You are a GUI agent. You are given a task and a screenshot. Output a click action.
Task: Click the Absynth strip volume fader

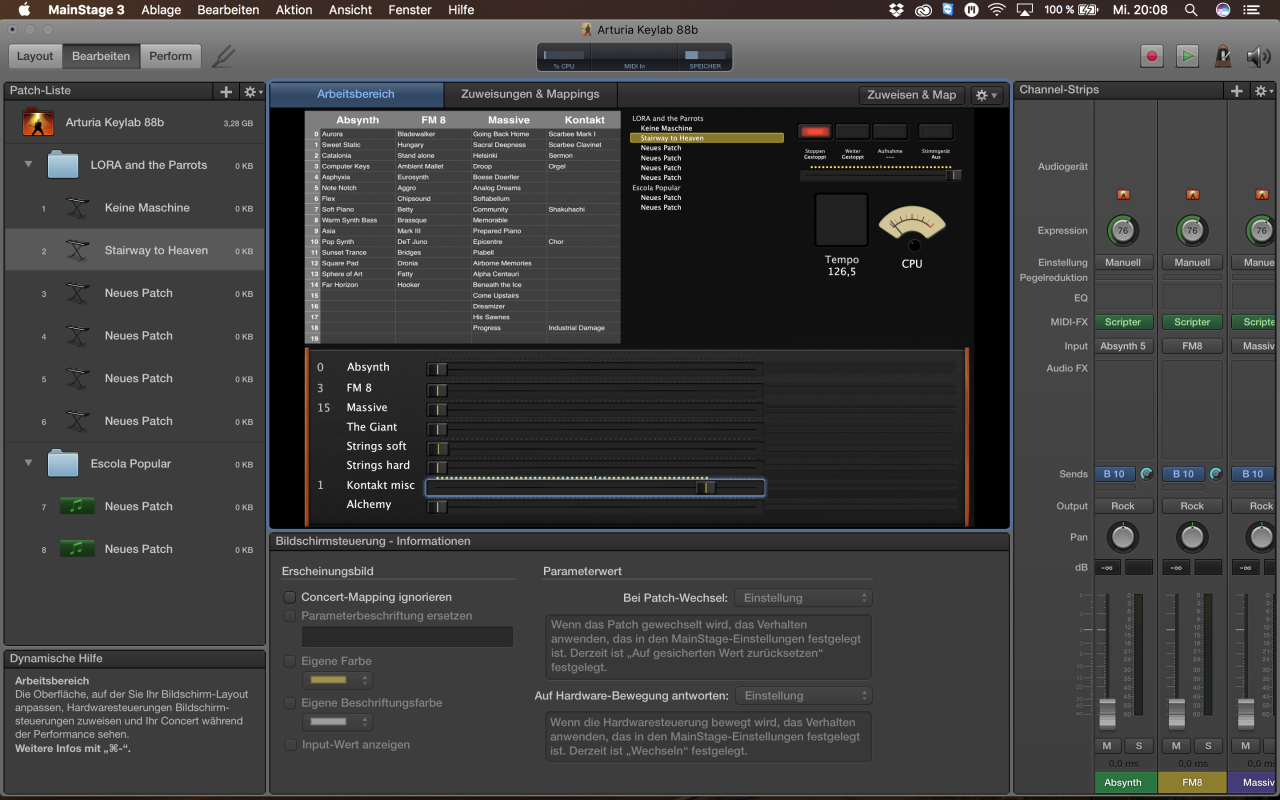[x=1107, y=714]
